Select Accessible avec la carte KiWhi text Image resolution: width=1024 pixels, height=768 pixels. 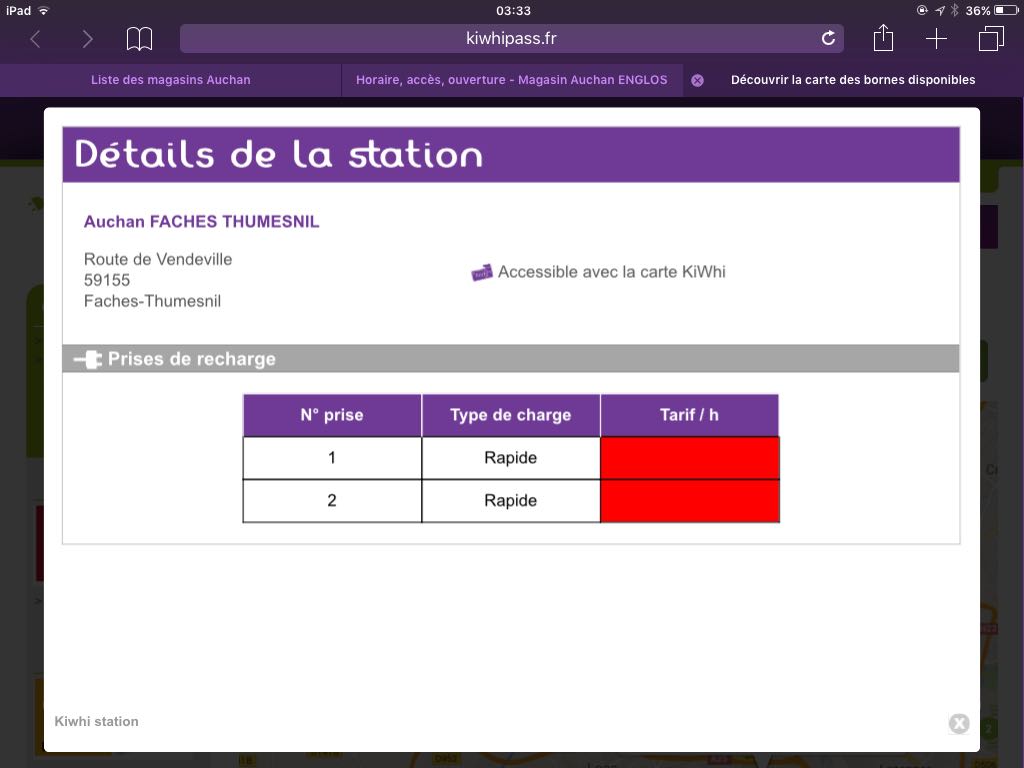click(611, 272)
